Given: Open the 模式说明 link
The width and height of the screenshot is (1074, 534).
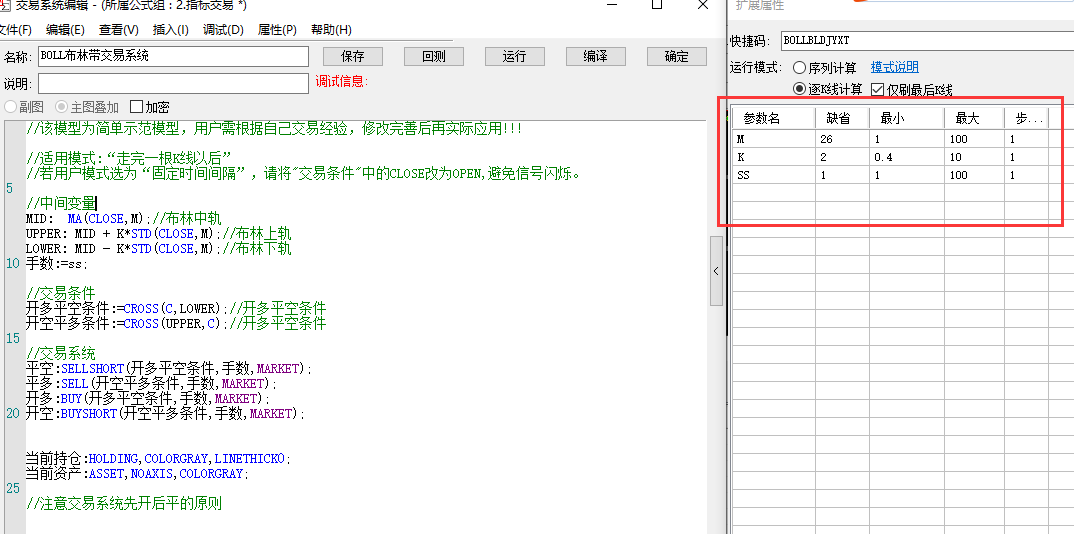Looking at the screenshot, I should [894, 67].
